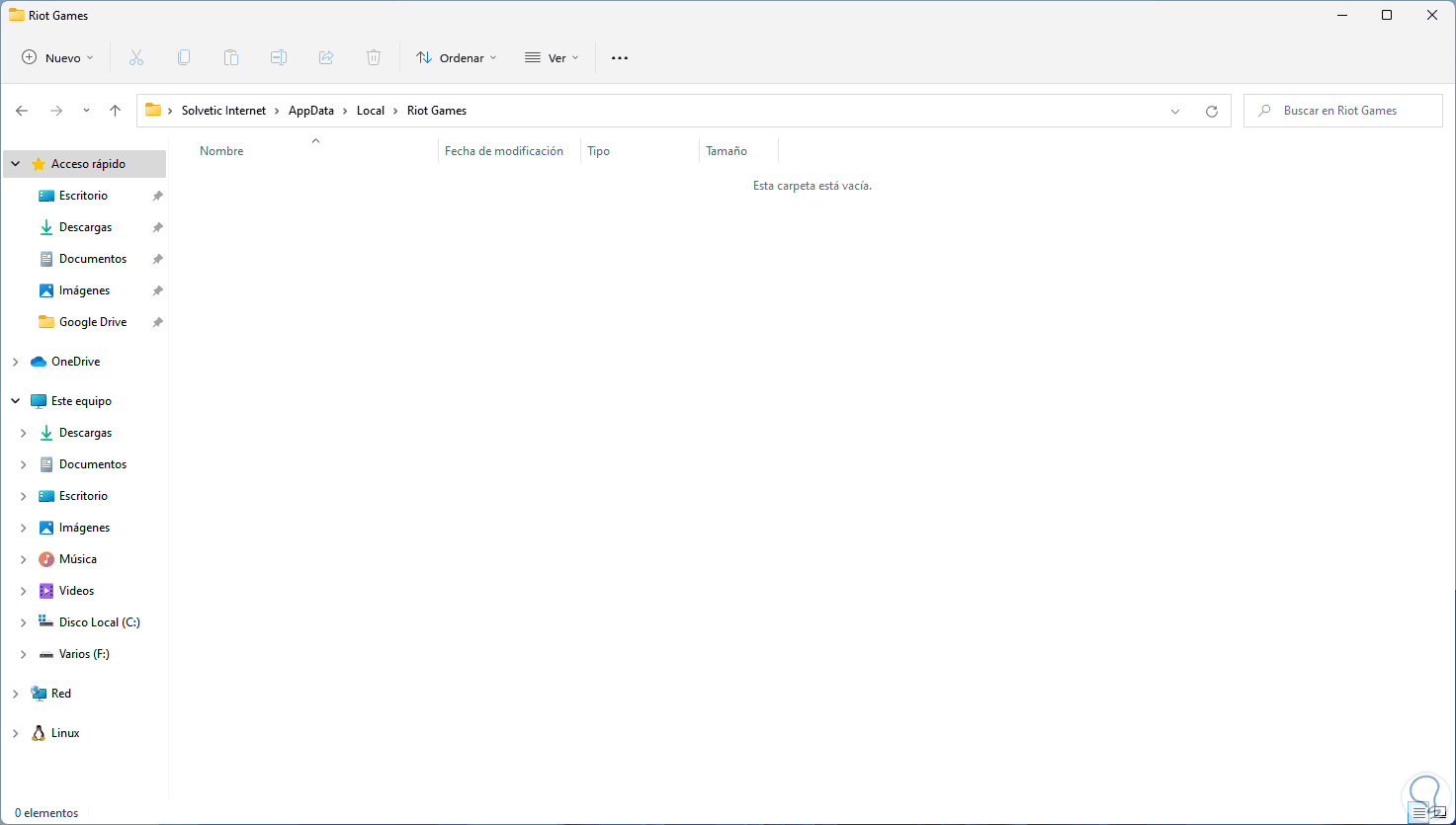Select Solvetic Internet in breadcrumb path
The height and width of the screenshot is (825, 1456).
(223, 111)
